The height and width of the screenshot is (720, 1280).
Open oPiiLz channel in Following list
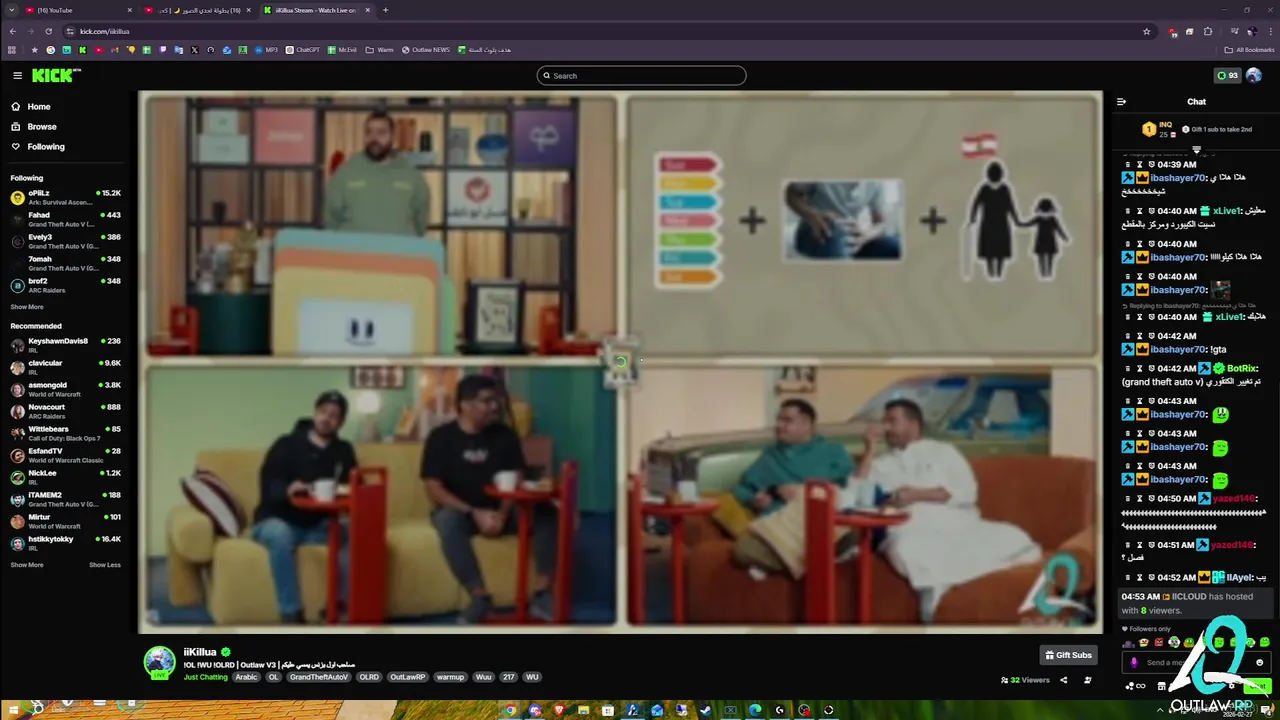(65, 197)
